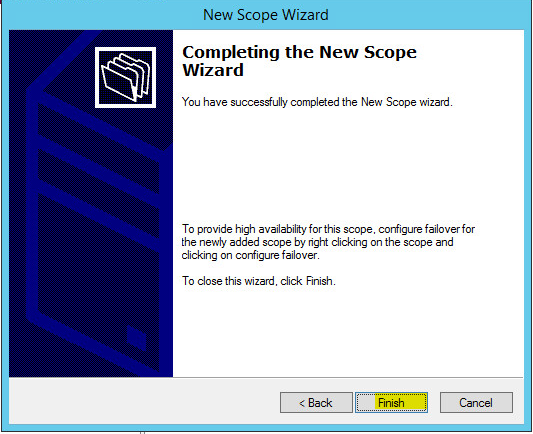Viewport: 533px width, 434px height.
Task: Click the word Wizard in bold heading
Action: (x=213, y=70)
